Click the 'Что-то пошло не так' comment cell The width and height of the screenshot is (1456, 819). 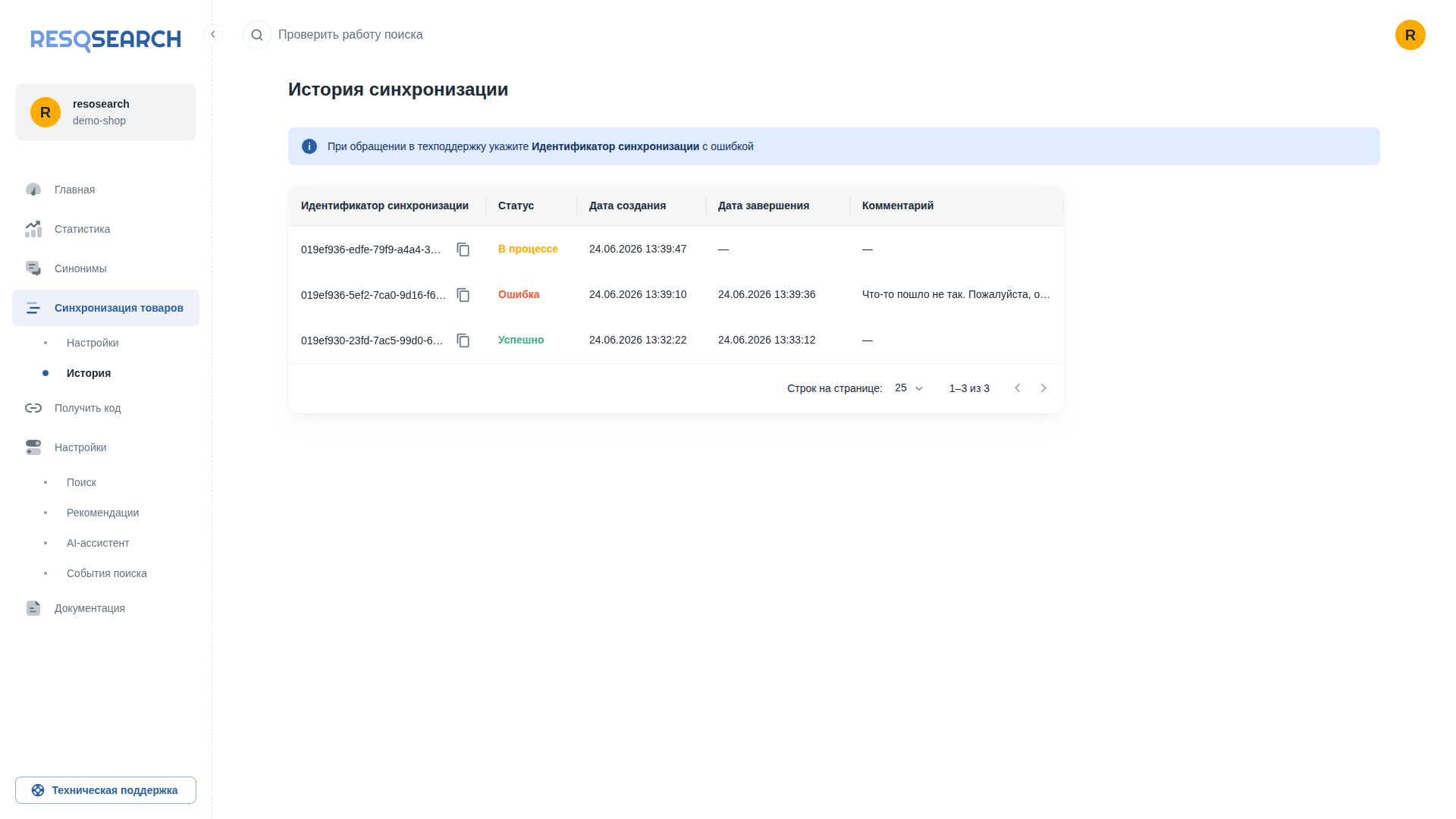click(956, 294)
